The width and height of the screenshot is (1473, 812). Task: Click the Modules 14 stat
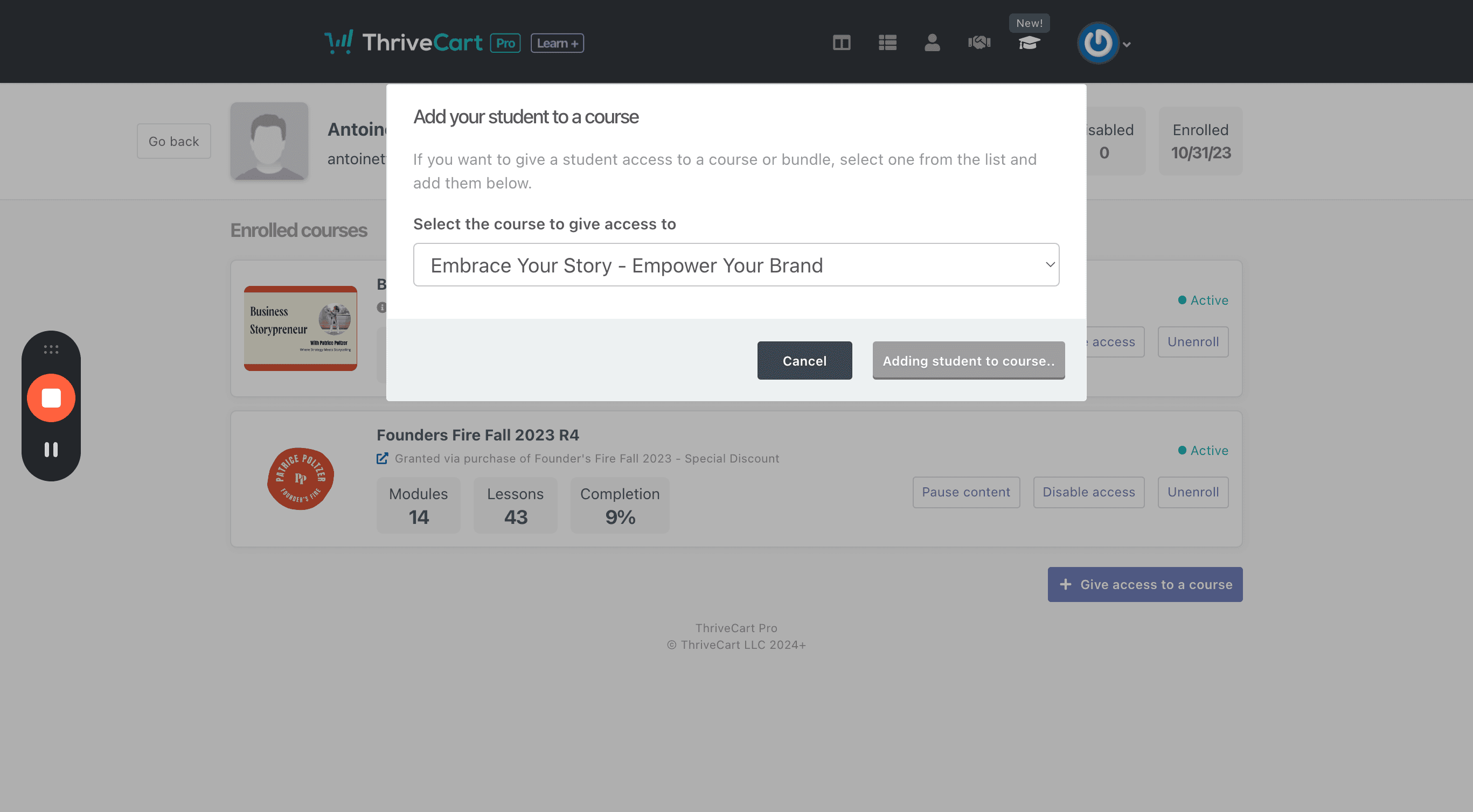(418, 506)
